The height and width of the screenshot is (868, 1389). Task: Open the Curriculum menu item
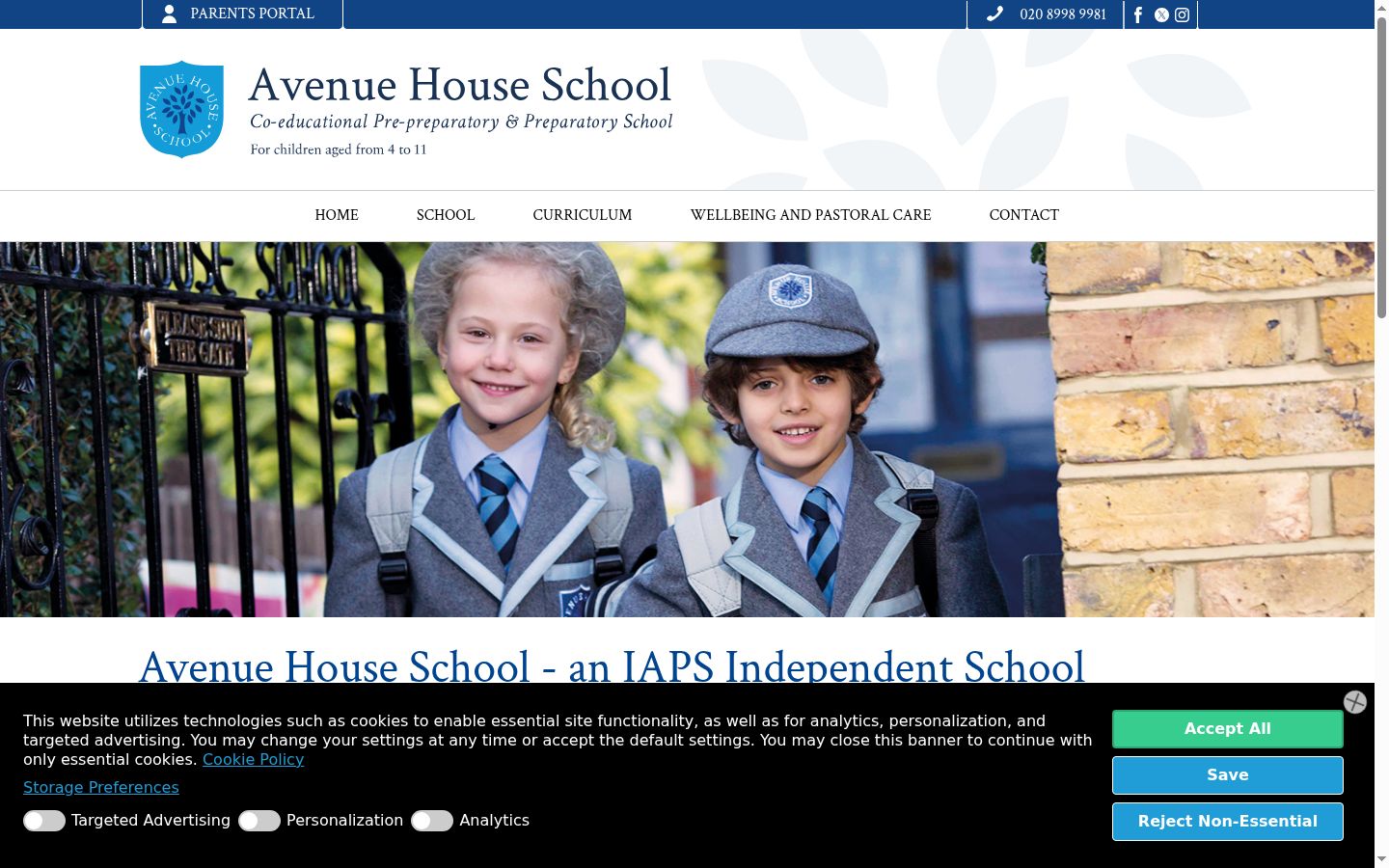tap(583, 215)
